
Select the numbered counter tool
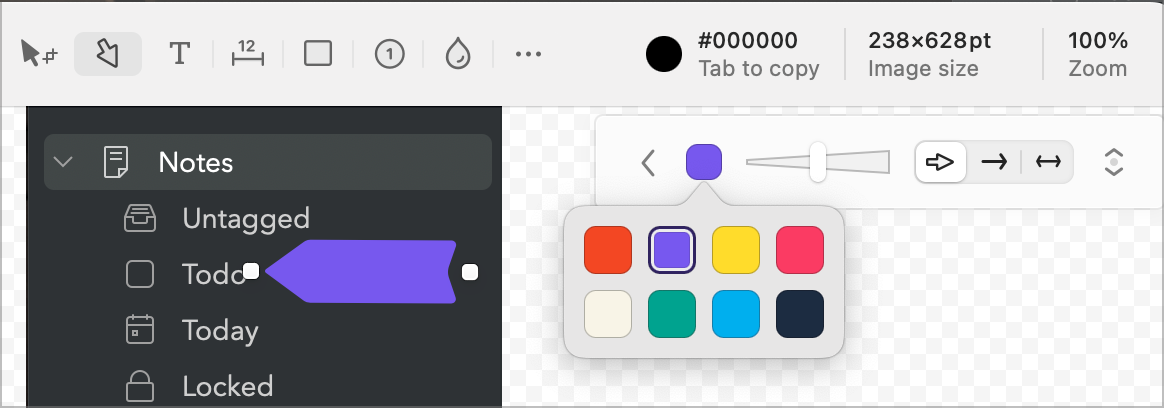tap(389, 54)
